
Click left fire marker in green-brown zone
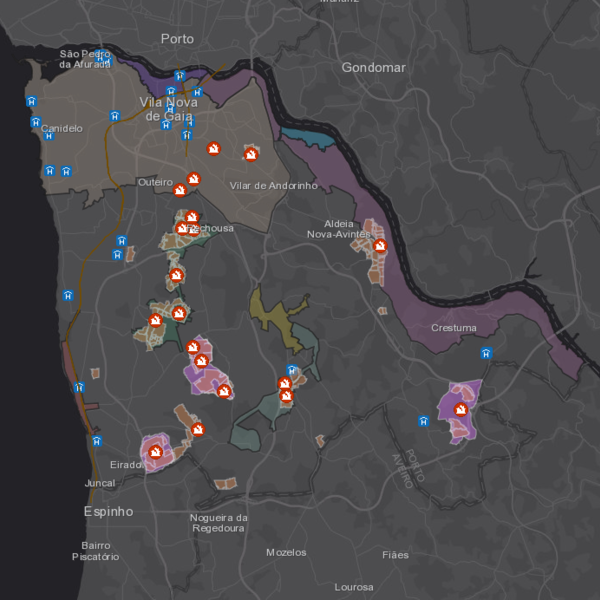(155, 320)
